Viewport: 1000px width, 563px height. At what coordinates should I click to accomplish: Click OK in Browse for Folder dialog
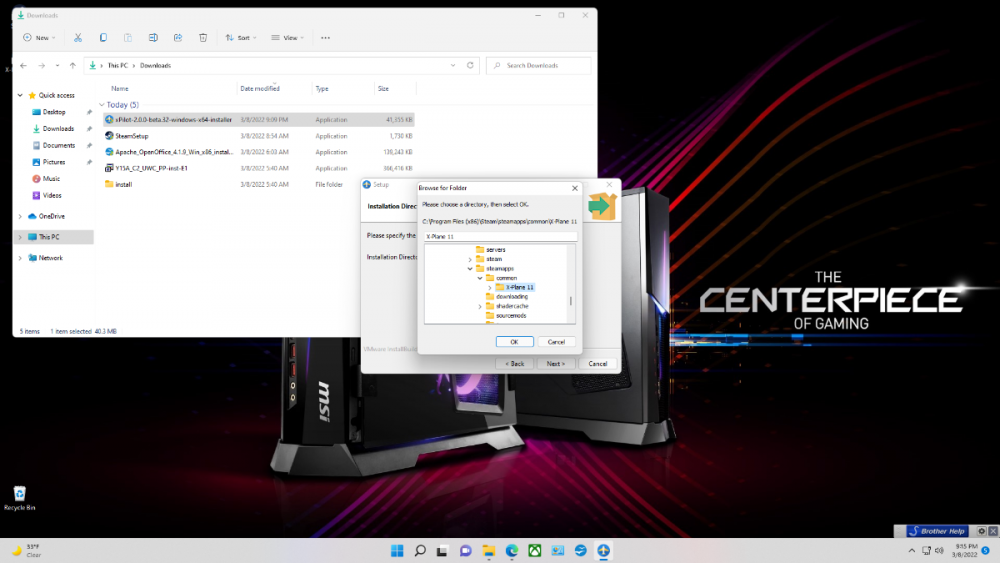[x=514, y=342]
